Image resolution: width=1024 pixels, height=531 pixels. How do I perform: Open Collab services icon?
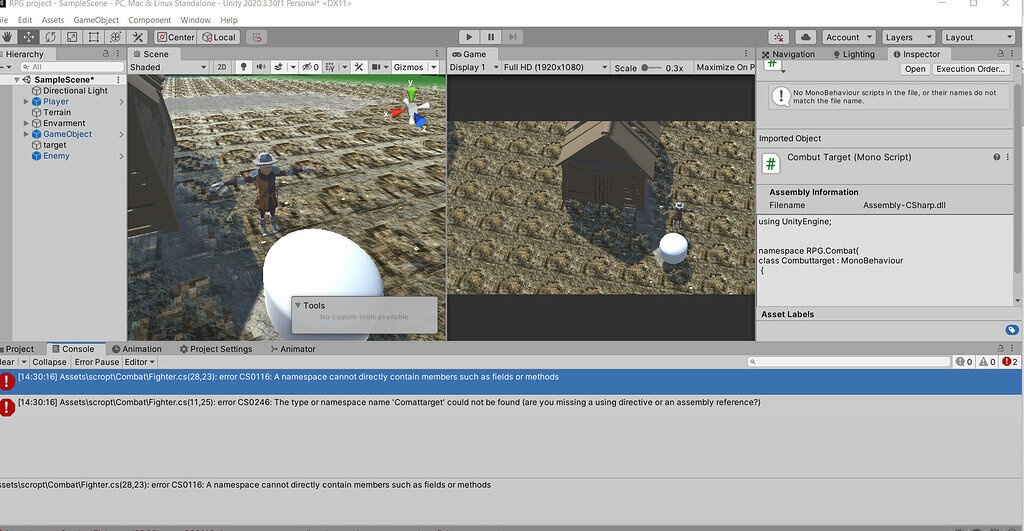pyautogui.click(x=778, y=37)
